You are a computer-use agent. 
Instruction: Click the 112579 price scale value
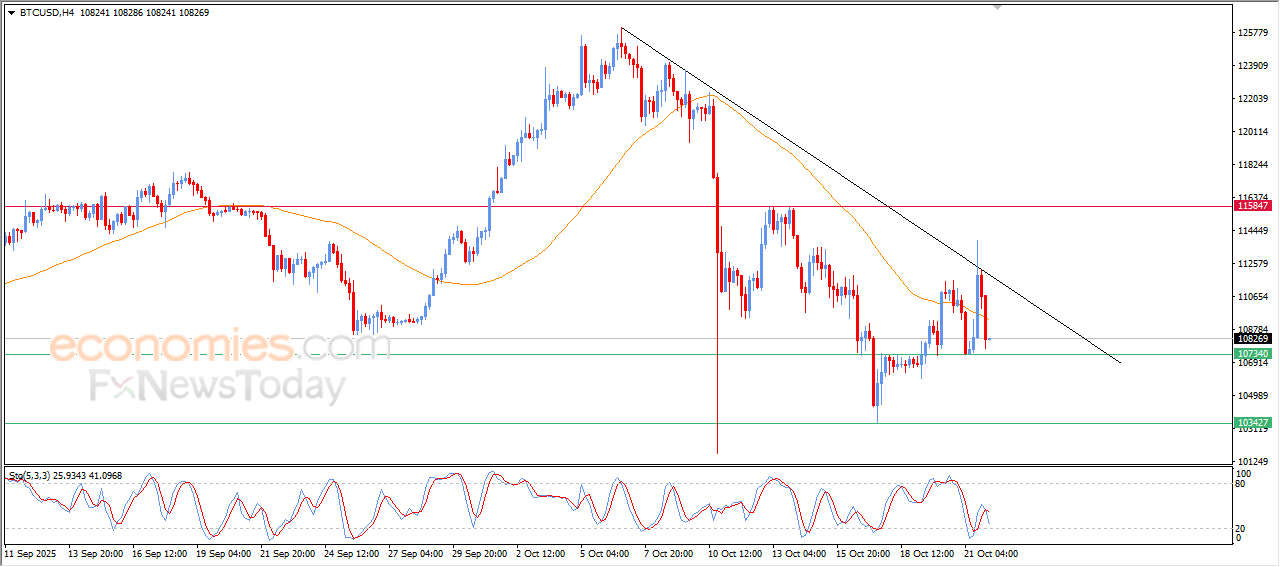coord(1253,264)
